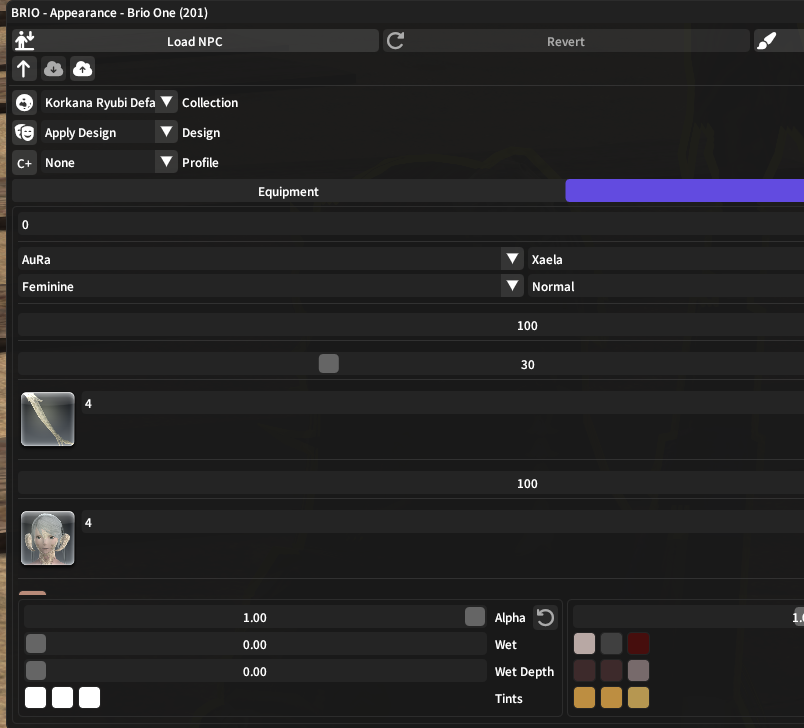
Task: Click the revert circular arrow icon
Action: (395, 41)
